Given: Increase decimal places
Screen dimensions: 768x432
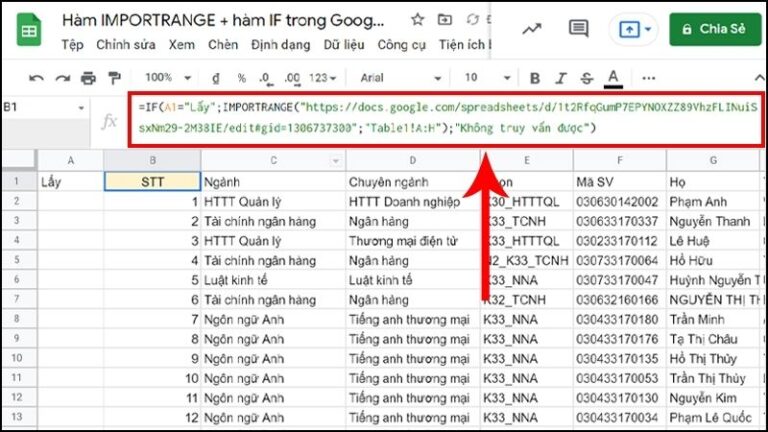Looking at the screenshot, I should pyautogui.click(x=292, y=78).
